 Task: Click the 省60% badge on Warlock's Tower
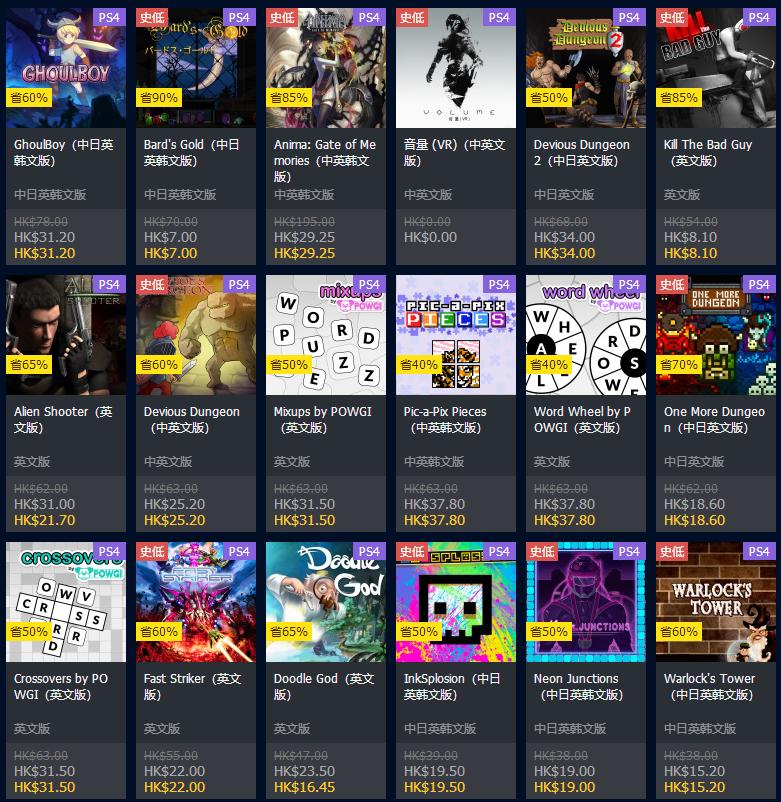click(679, 632)
